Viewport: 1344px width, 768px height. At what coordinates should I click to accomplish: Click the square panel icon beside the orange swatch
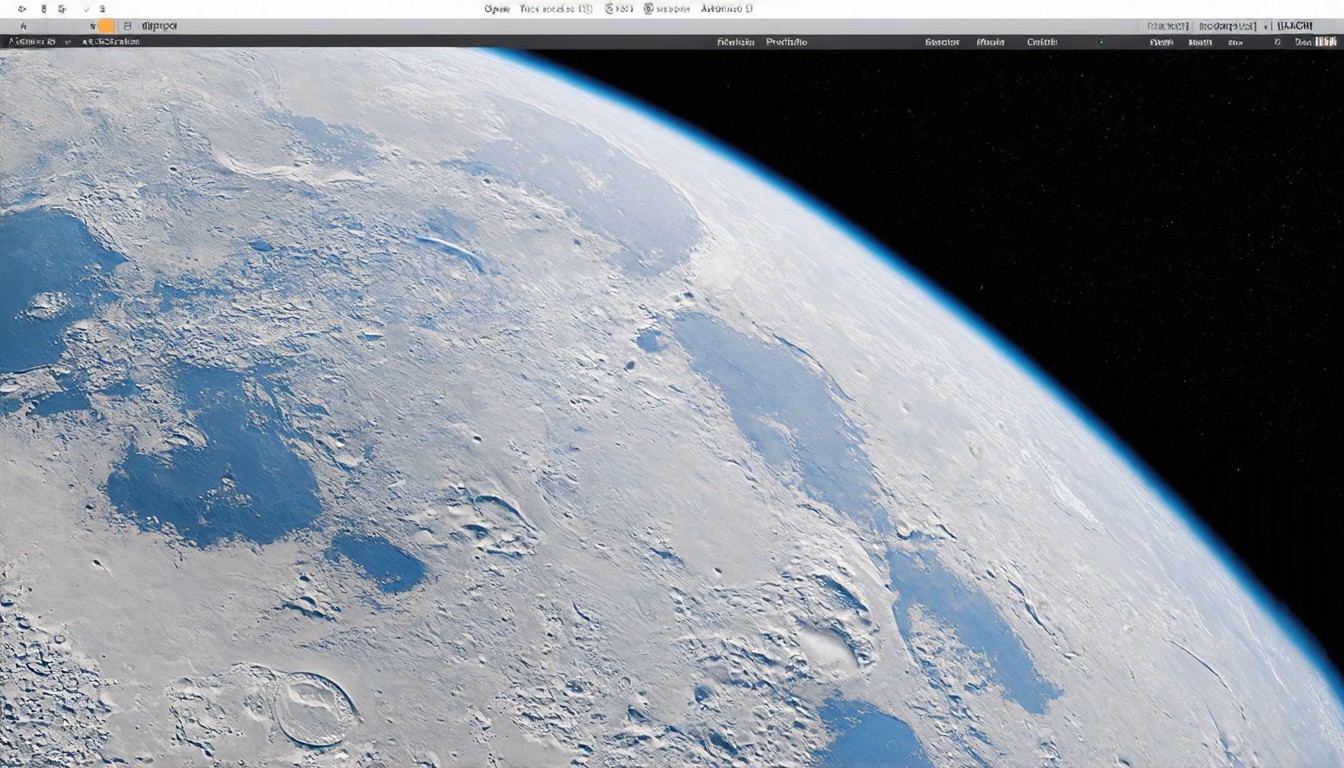(128, 26)
